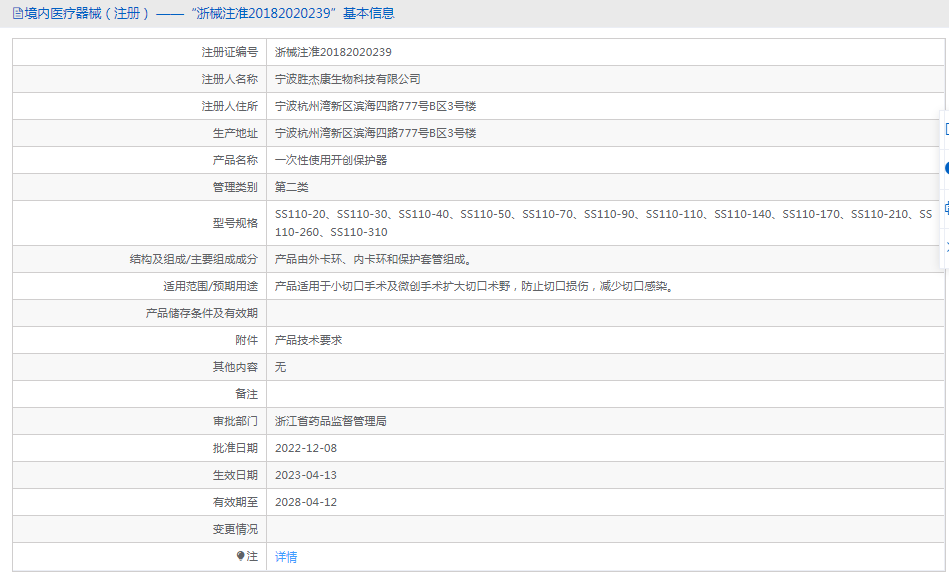Click effective date 2023-04-13
Screen dimensions: 949x578
[x=306, y=475]
